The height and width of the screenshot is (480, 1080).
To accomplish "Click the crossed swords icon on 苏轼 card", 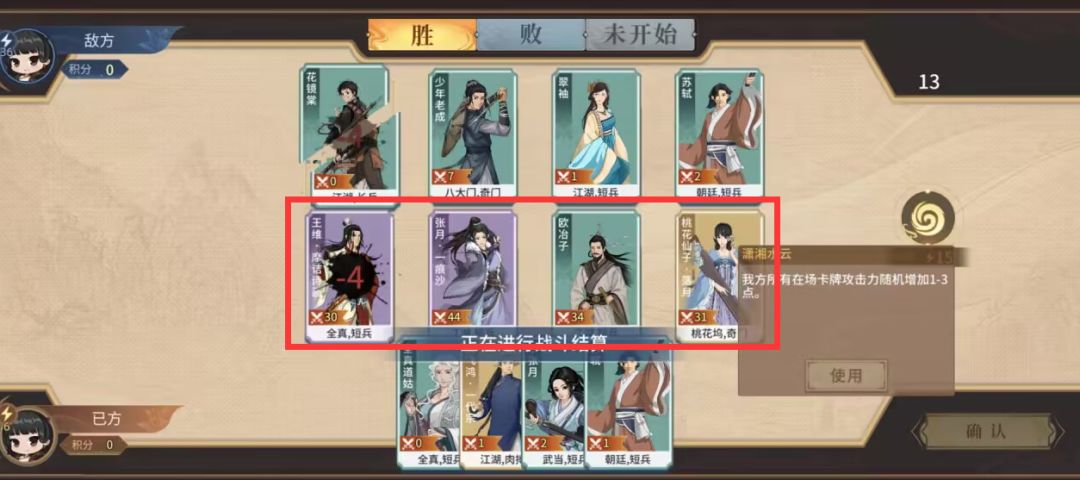I will click(x=687, y=176).
